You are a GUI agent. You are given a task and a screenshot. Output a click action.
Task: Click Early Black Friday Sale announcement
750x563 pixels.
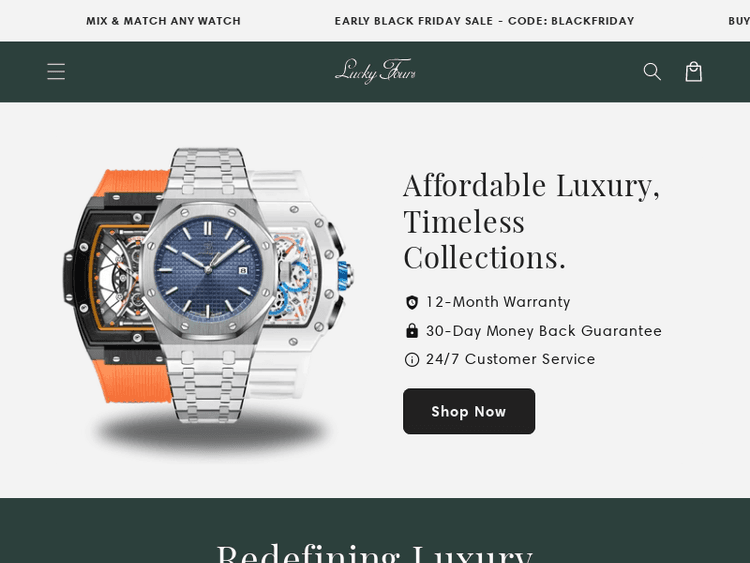coord(484,21)
